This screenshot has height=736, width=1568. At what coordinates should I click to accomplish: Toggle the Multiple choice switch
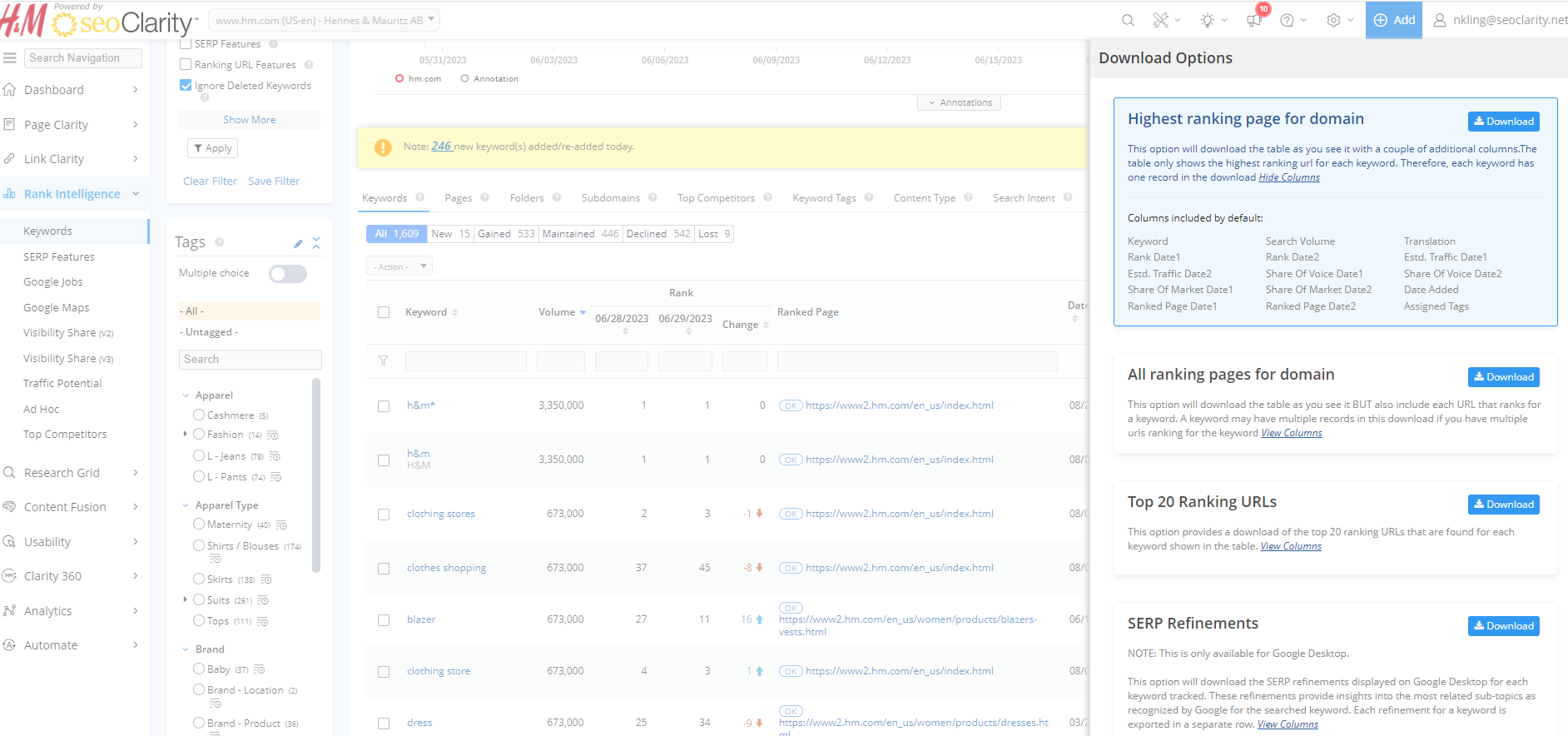(288, 274)
